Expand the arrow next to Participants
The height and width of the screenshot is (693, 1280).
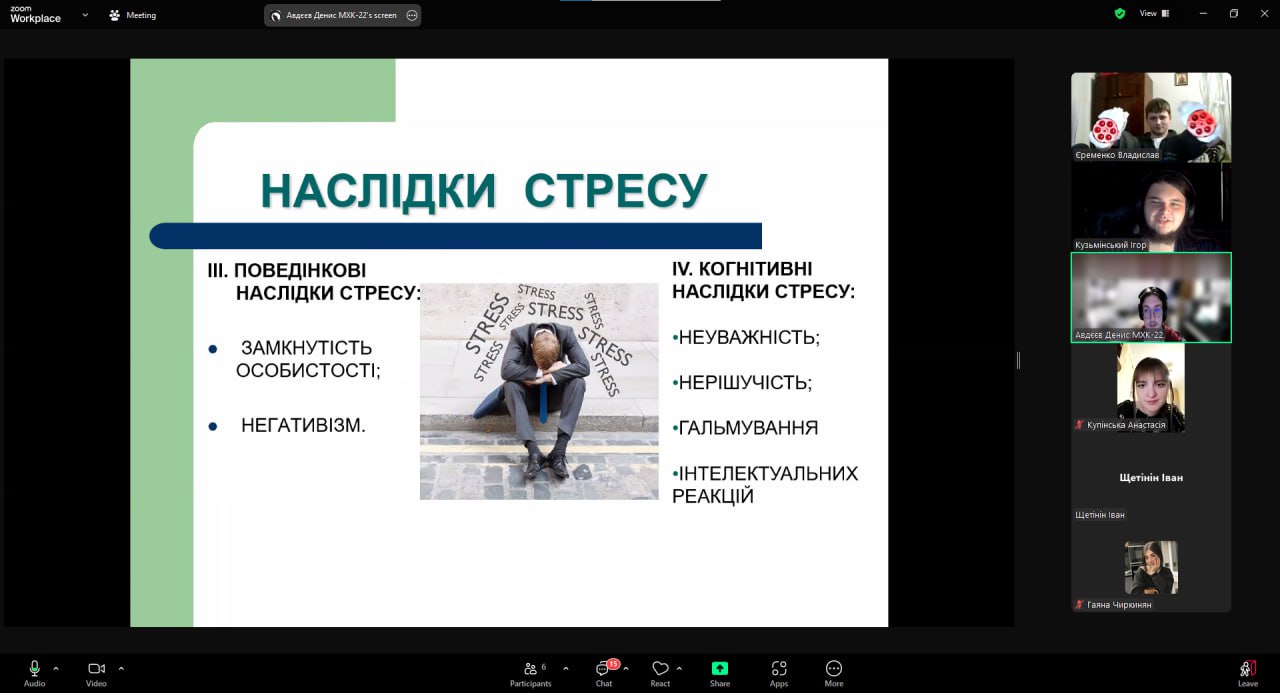coord(566,668)
